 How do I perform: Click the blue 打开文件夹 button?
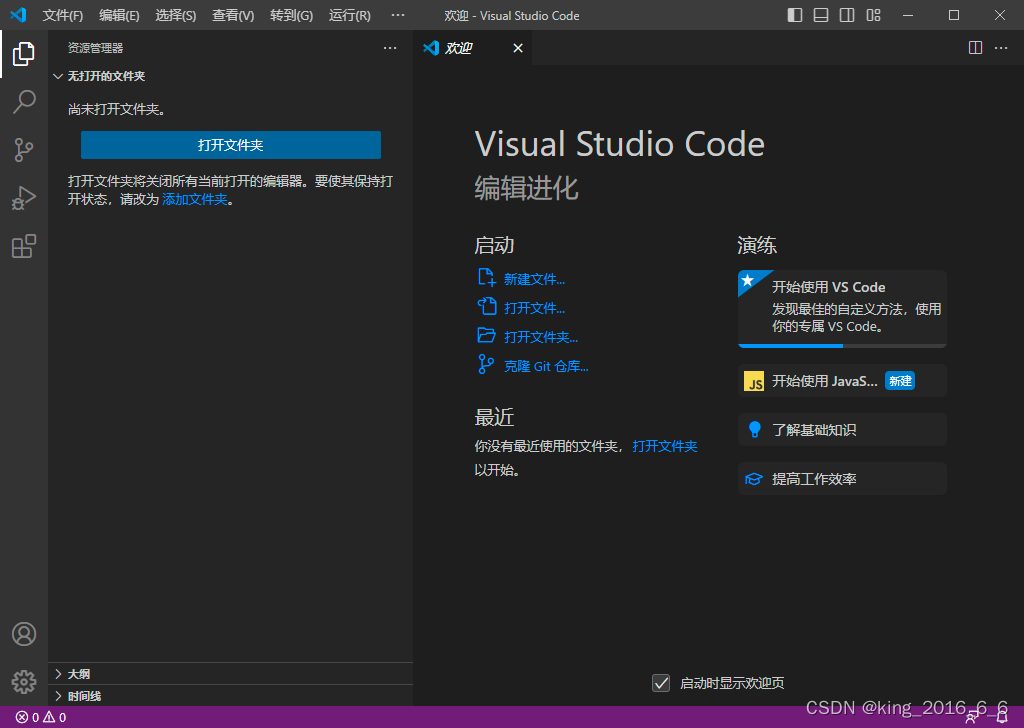(x=231, y=145)
